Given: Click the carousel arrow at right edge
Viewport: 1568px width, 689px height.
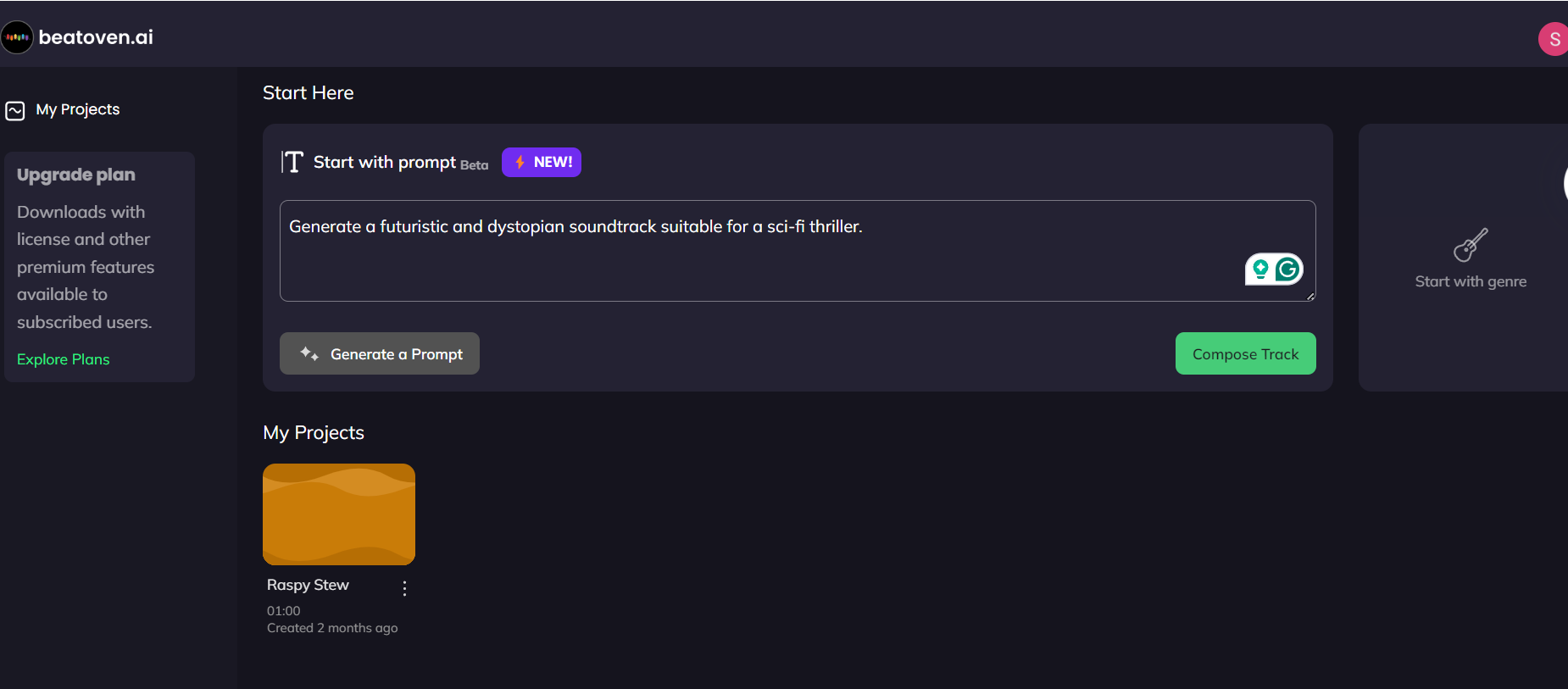Looking at the screenshot, I should pos(1563,183).
